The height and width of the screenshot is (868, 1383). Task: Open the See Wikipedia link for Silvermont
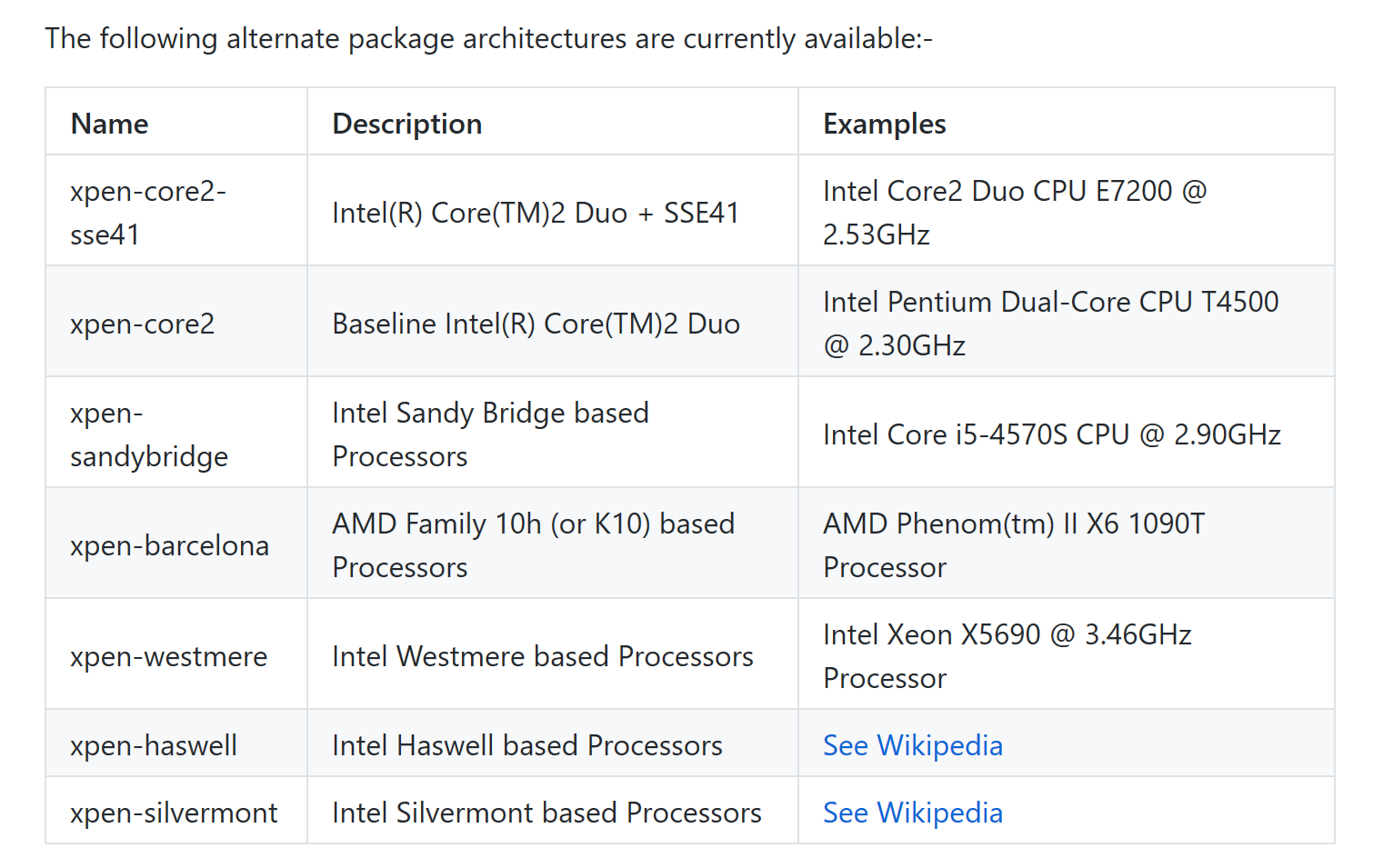click(912, 813)
